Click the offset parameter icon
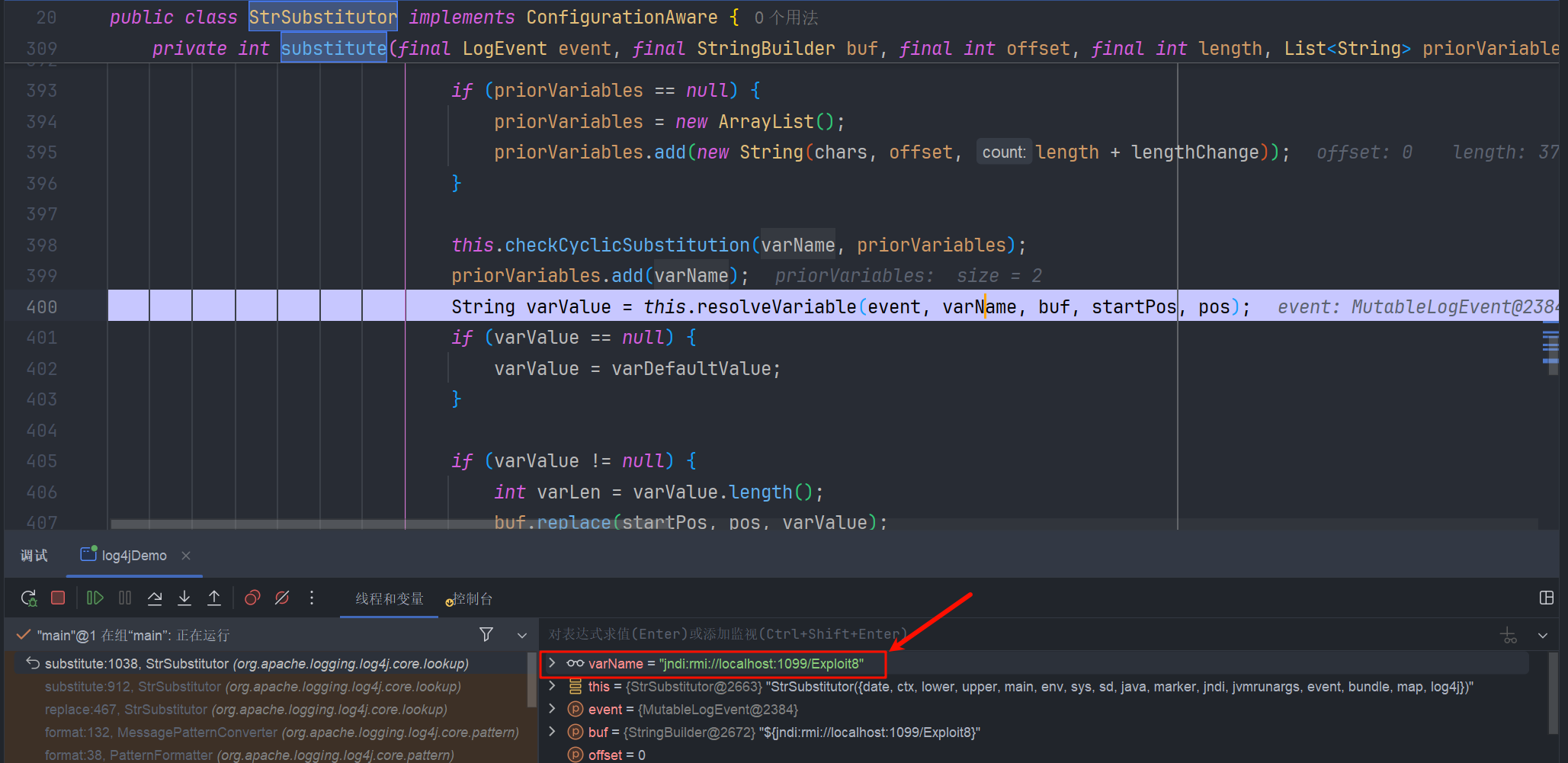1568x763 pixels. pos(576,755)
